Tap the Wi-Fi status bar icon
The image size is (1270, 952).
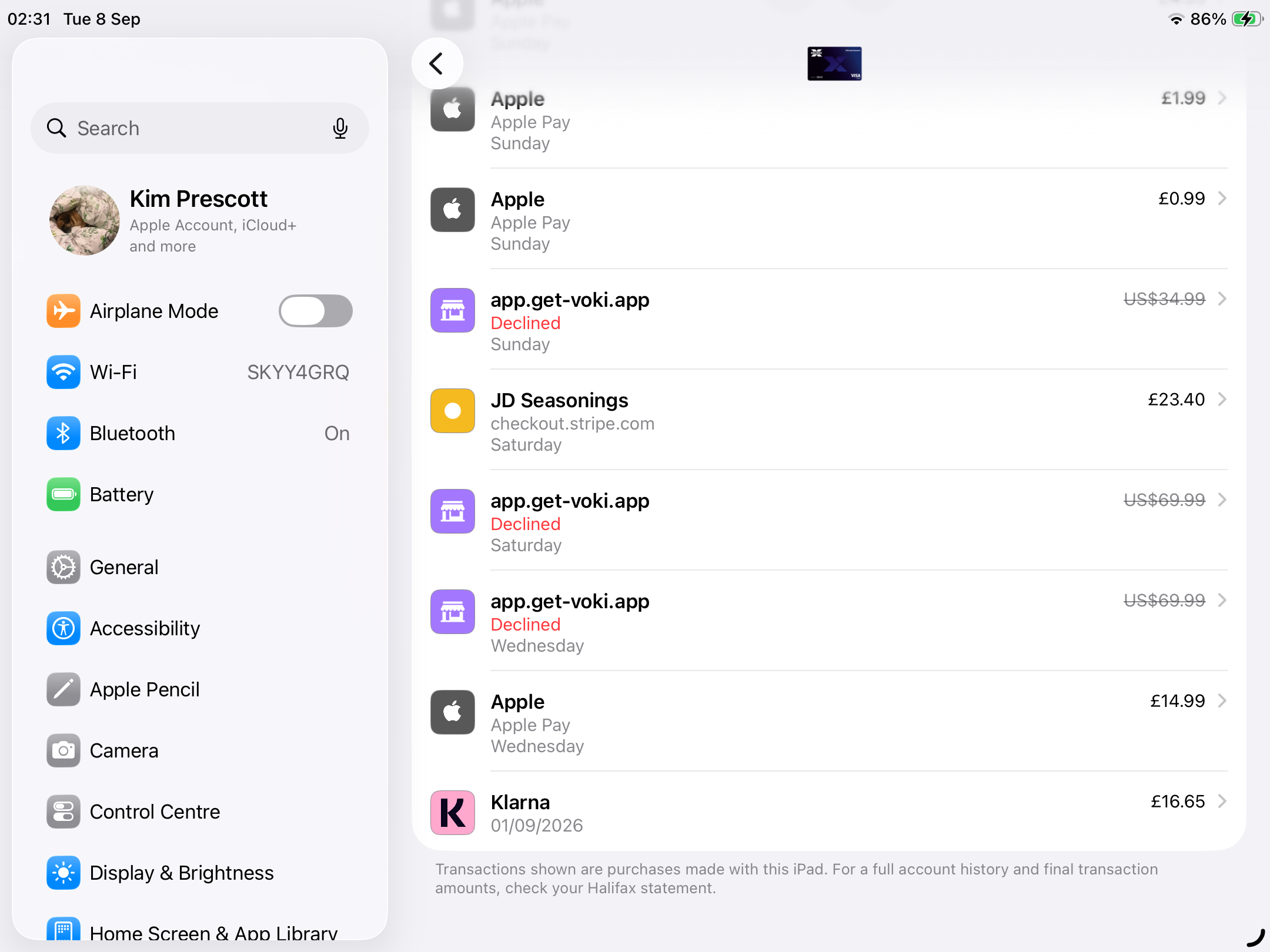pos(1176,19)
